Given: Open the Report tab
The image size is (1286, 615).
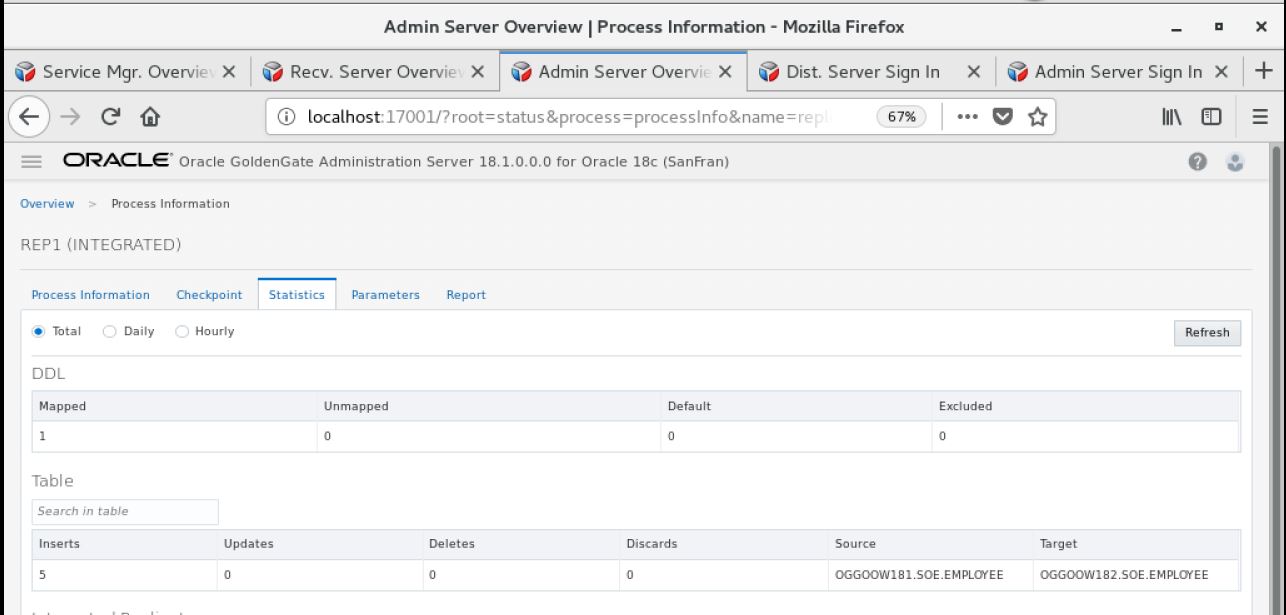Looking at the screenshot, I should point(466,295).
